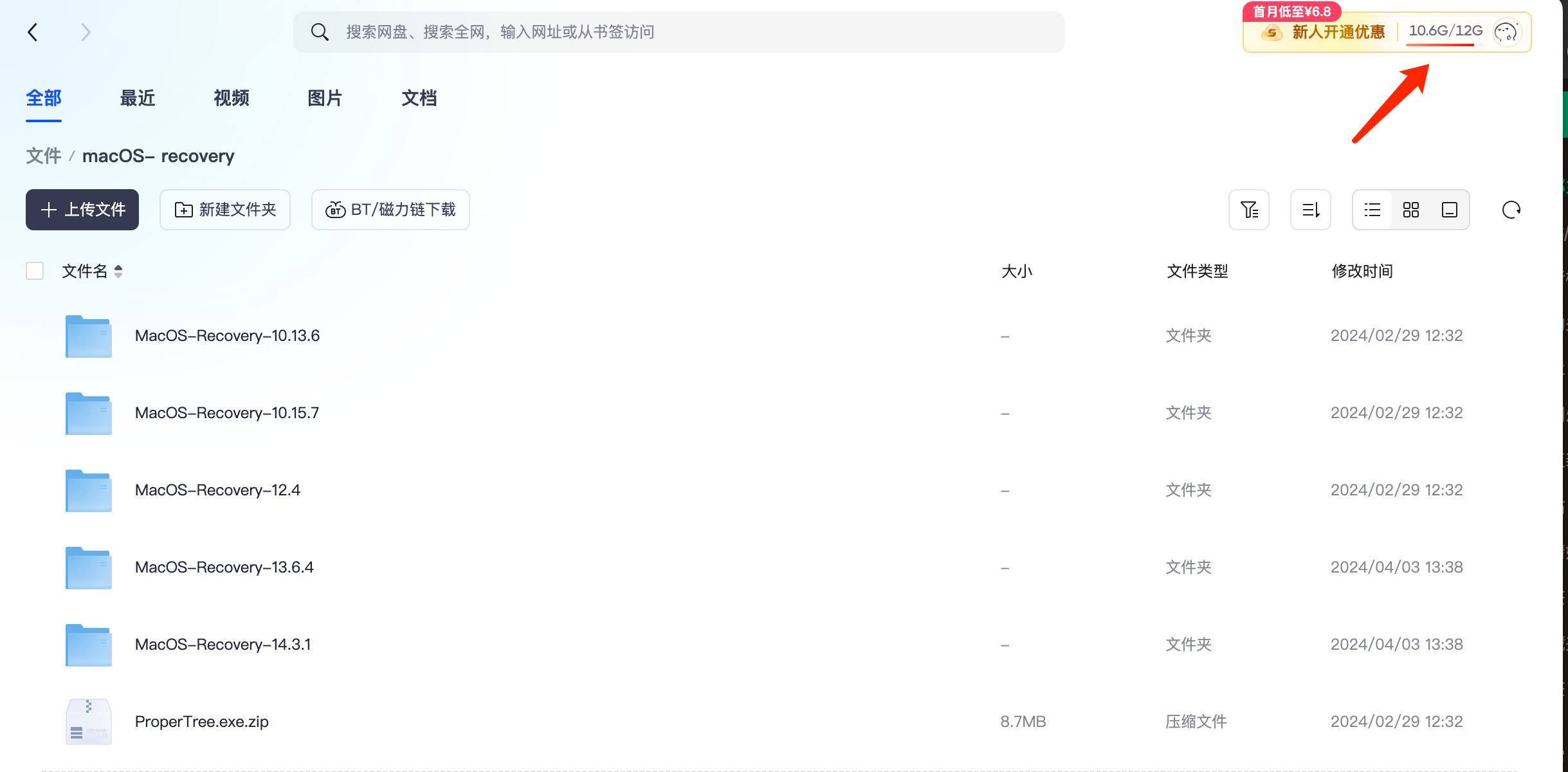Go forward with the right arrow
1568x772 pixels.
(x=86, y=32)
